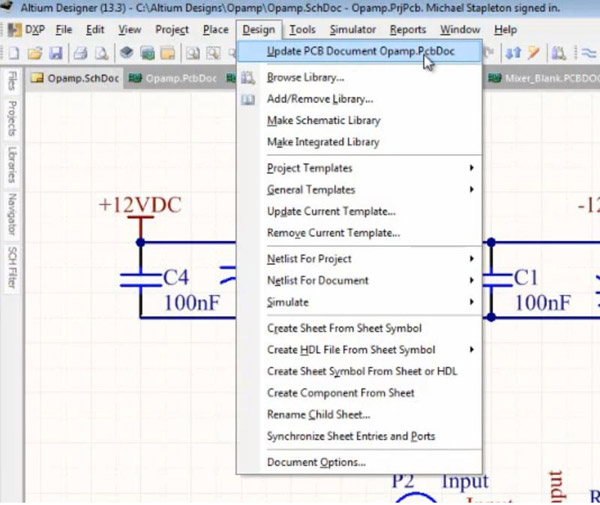Click the Fit All Objects zoom icon
Viewport: 600px width, 505px height.
click(x=192, y=53)
